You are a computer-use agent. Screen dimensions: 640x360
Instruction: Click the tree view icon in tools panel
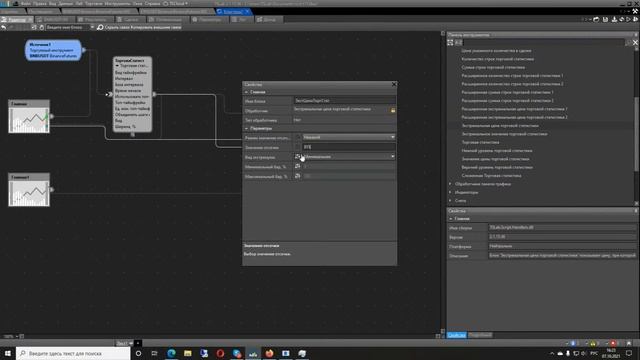[x=450, y=42]
